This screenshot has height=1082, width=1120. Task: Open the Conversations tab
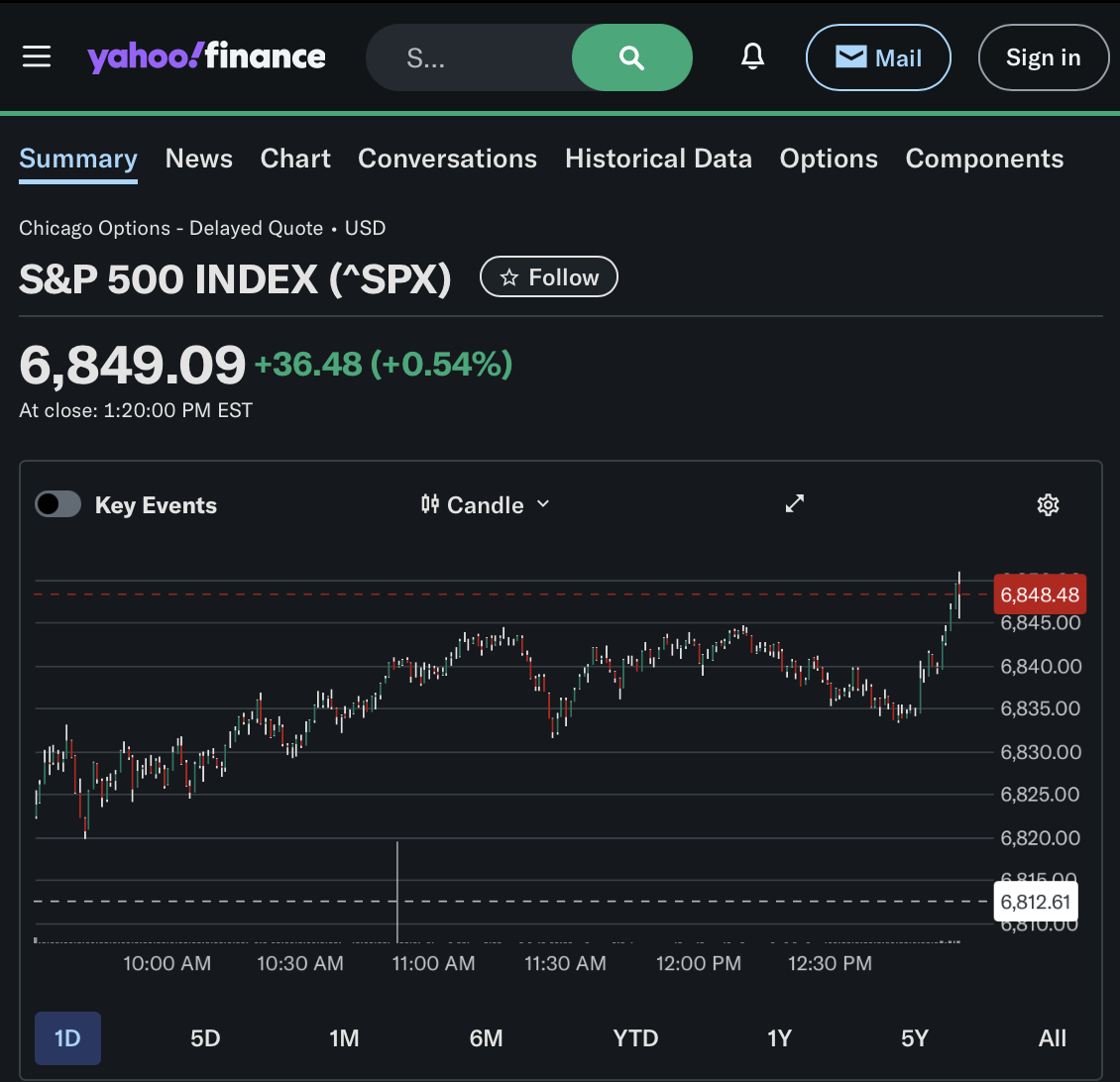(447, 159)
